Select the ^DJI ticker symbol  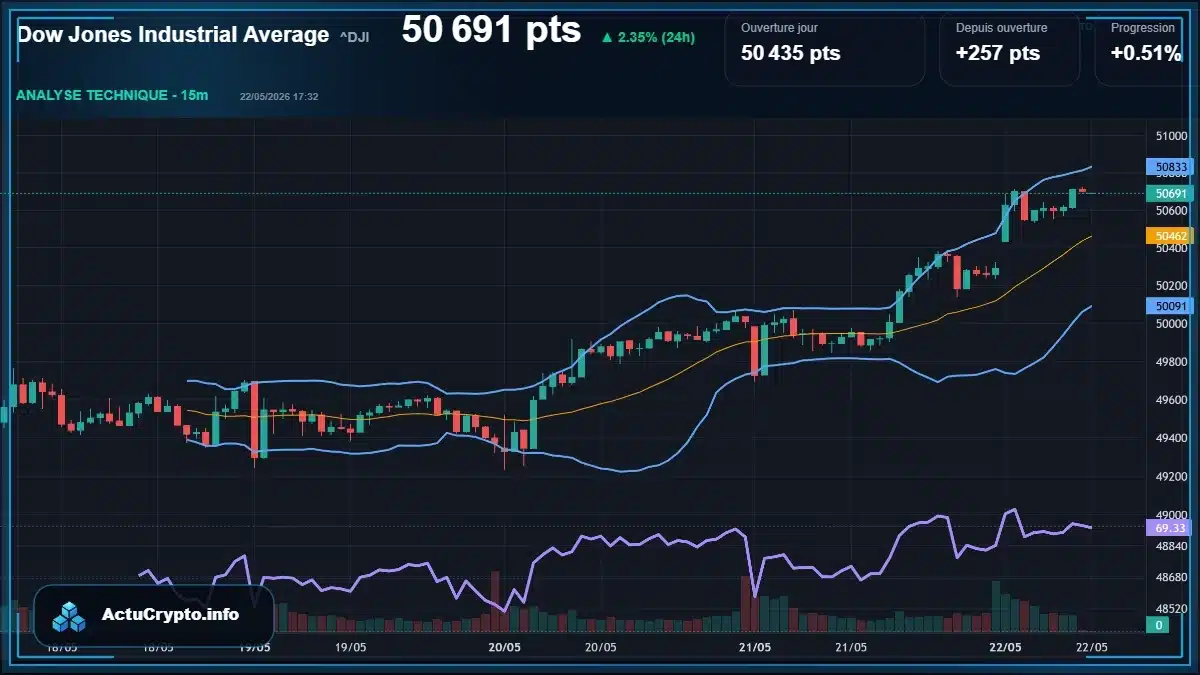pos(354,37)
